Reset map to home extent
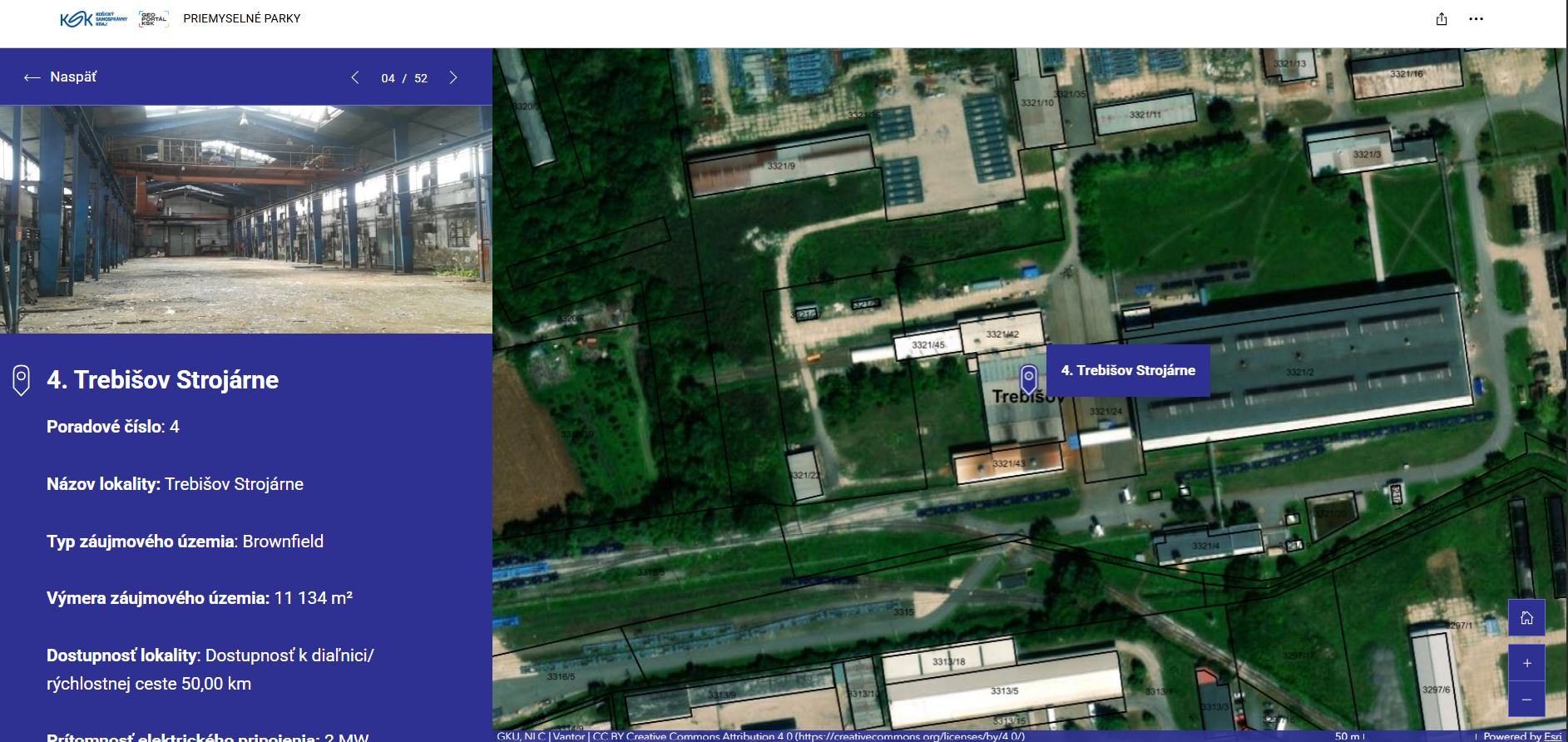The width and height of the screenshot is (1568, 742). [1526, 617]
